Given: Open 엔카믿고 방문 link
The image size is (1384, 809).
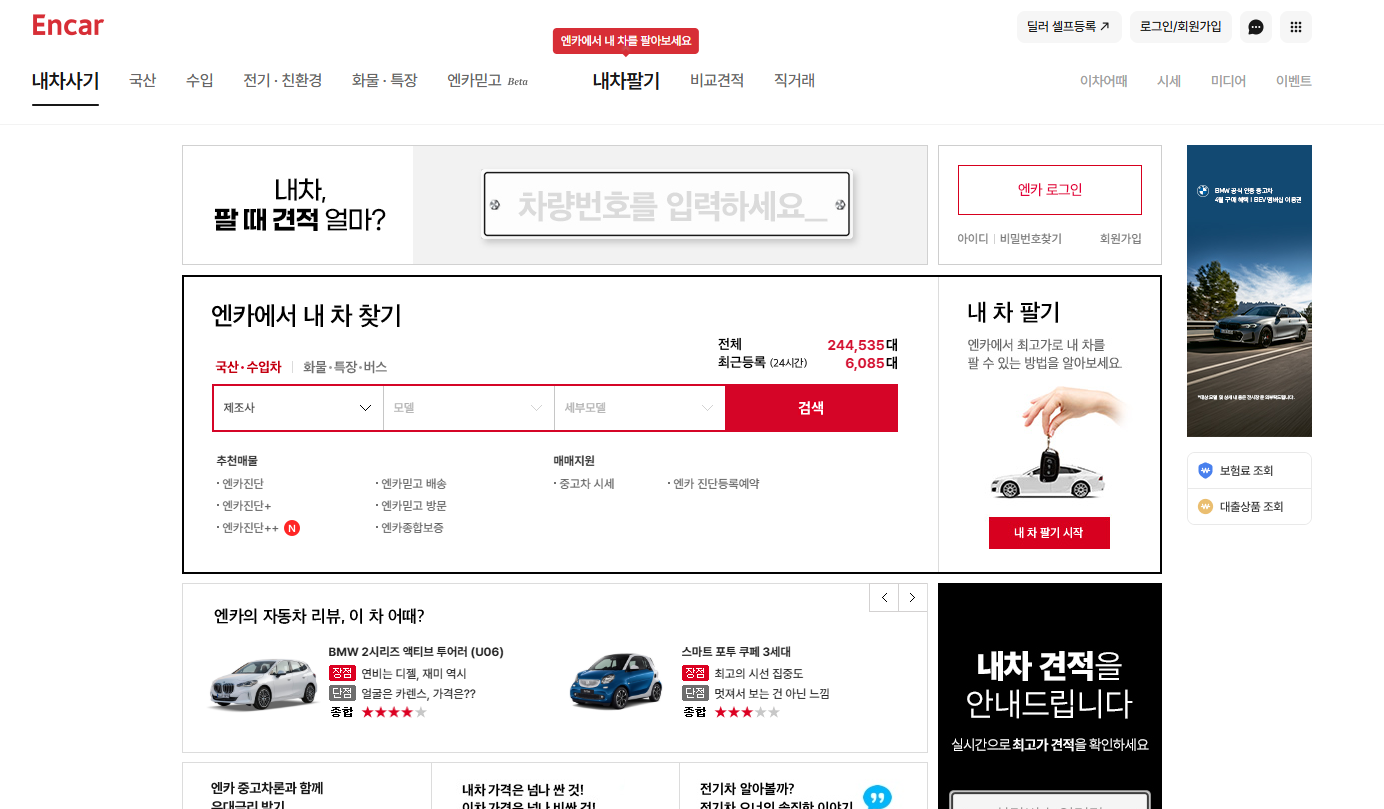Looking at the screenshot, I should pos(413,506).
